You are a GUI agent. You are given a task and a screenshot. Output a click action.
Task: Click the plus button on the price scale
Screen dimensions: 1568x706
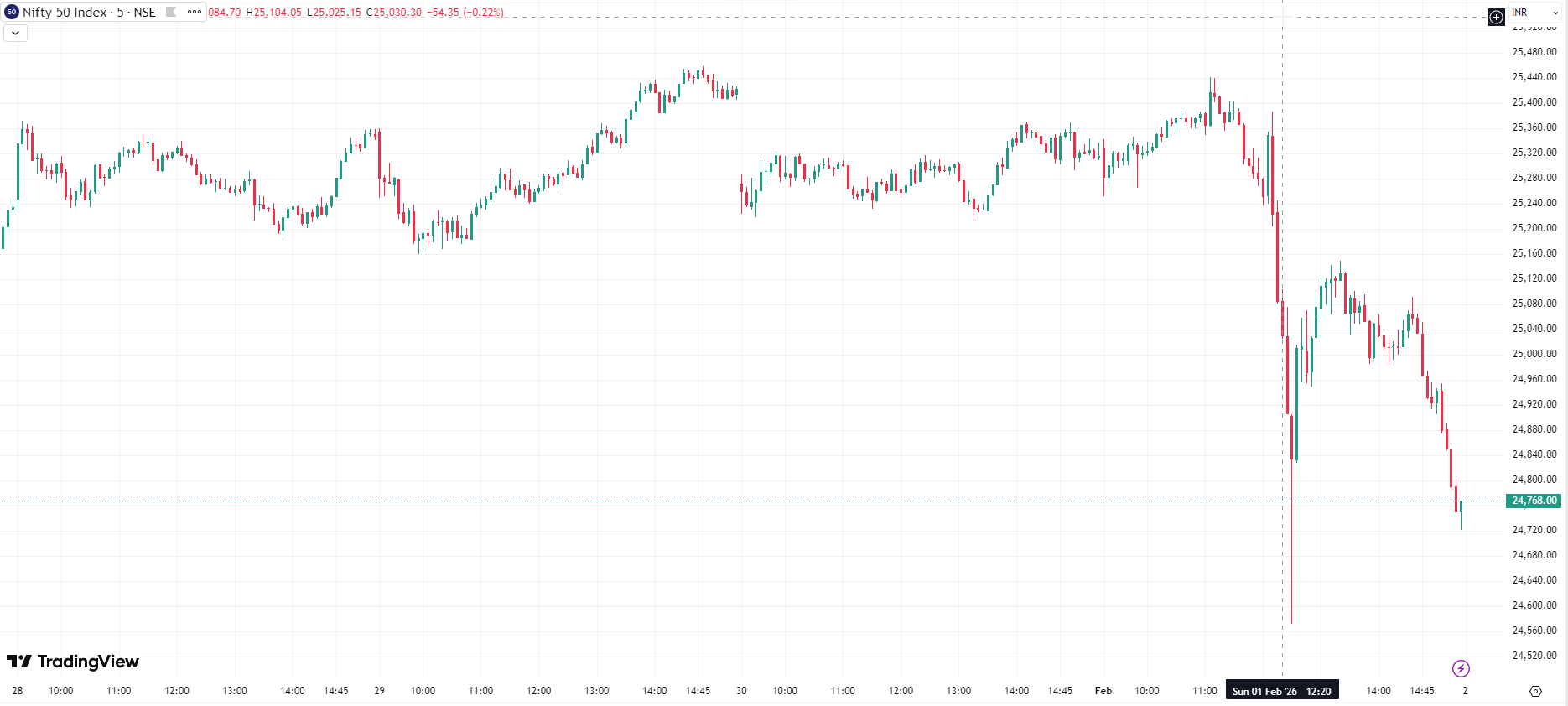coord(1496,17)
